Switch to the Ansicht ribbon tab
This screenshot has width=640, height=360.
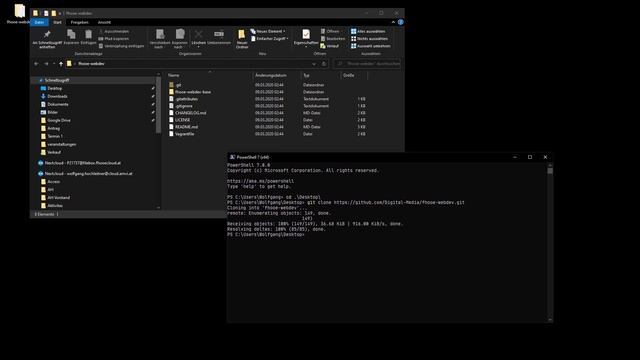pyautogui.click(x=104, y=22)
